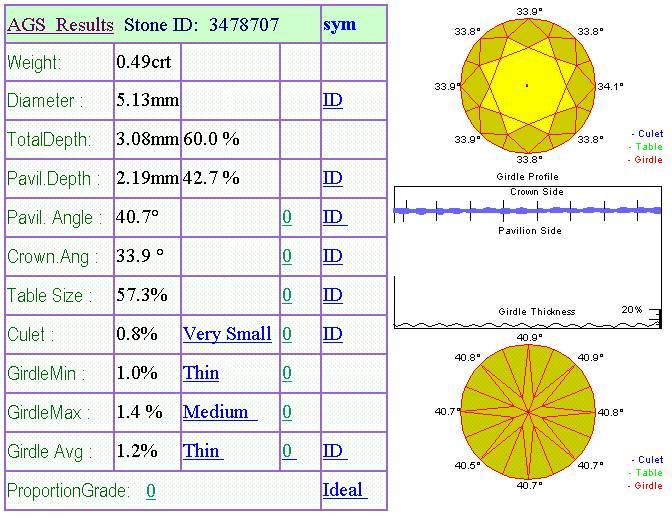Screen dimensions: 672x518
Task: Select the 1.0% GirdleMin value
Action: click(137, 373)
